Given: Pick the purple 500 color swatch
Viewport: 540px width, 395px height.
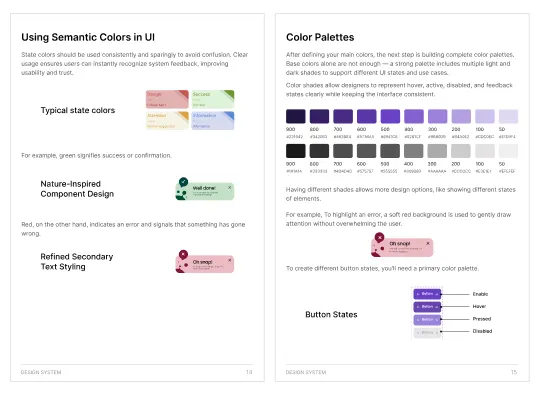Looking at the screenshot, I should 390,116.
